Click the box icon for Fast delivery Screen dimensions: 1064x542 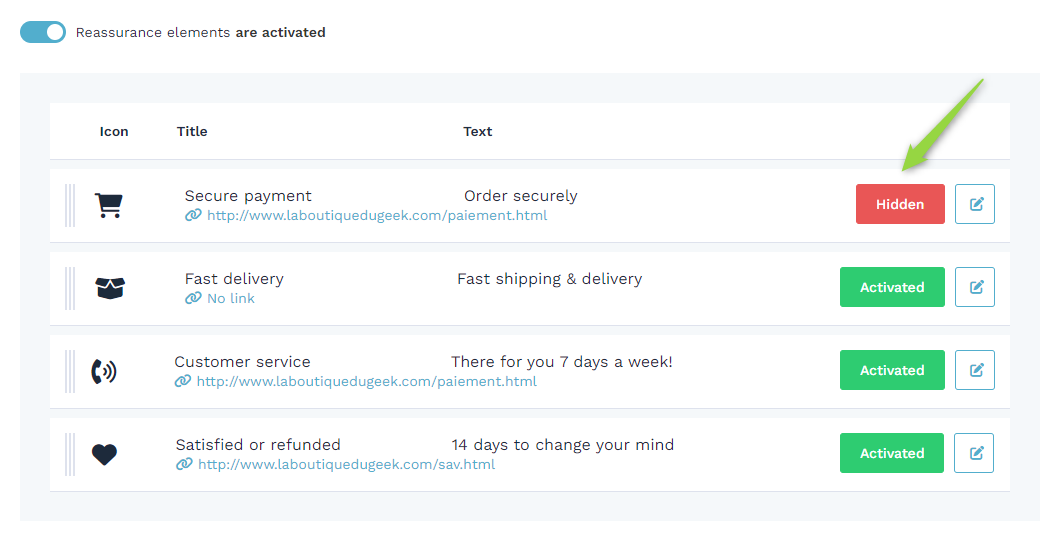point(110,288)
